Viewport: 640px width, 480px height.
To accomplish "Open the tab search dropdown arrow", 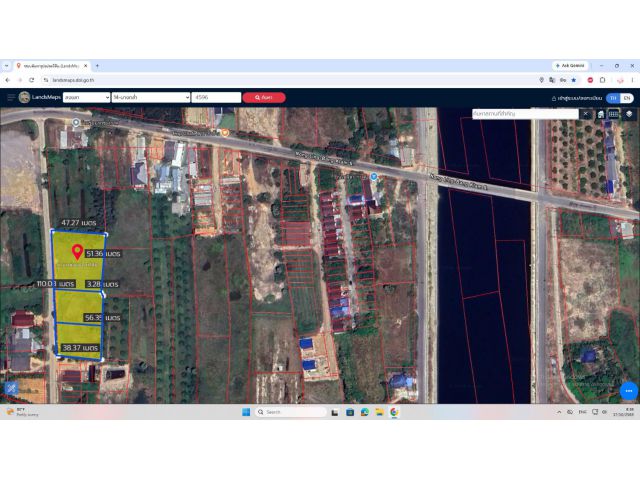I will pos(7,66).
